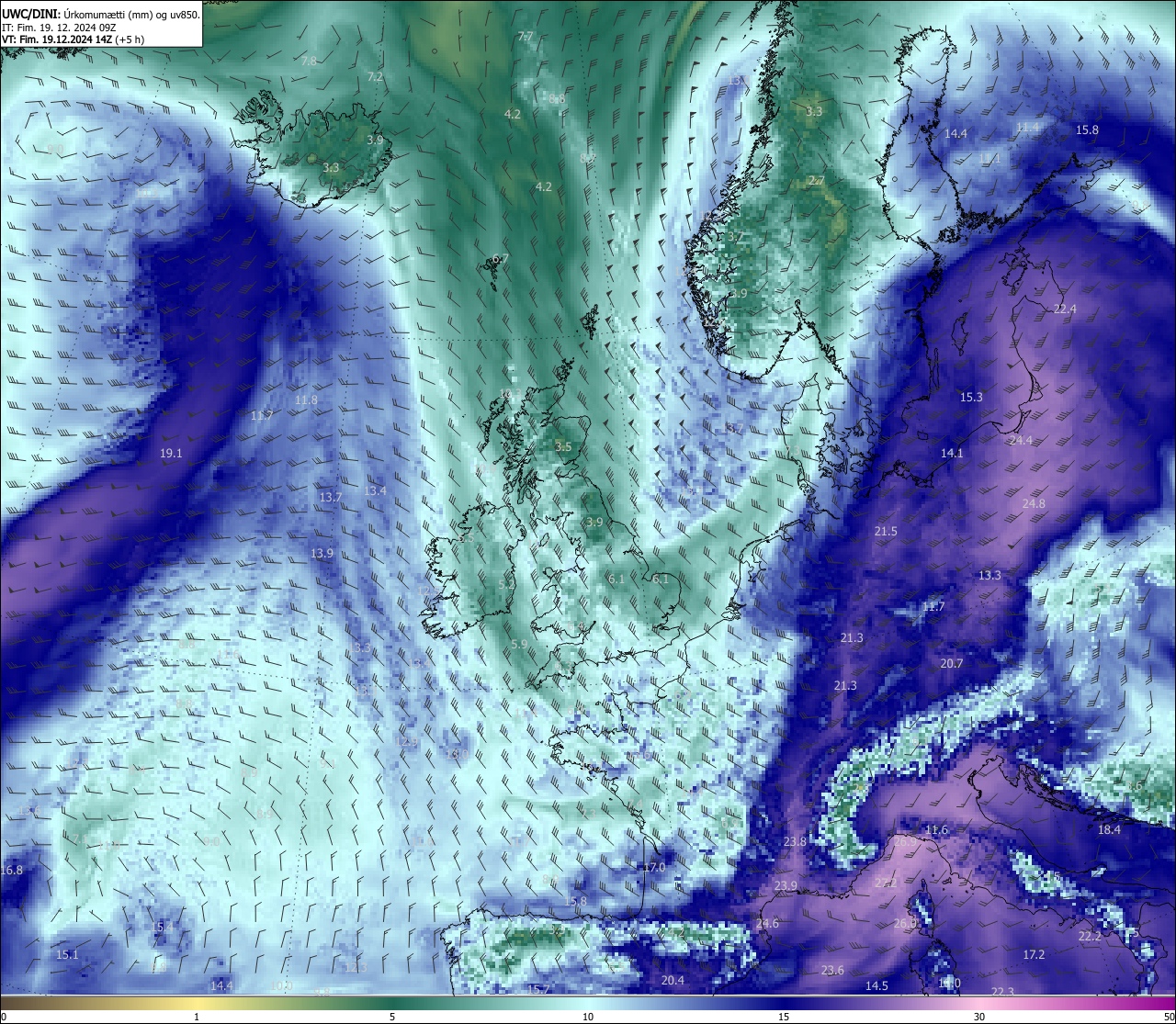This screenshot has height=1024, width=1176.
Task: Click the 24.6 value label
Action: [x=767, y=923]
